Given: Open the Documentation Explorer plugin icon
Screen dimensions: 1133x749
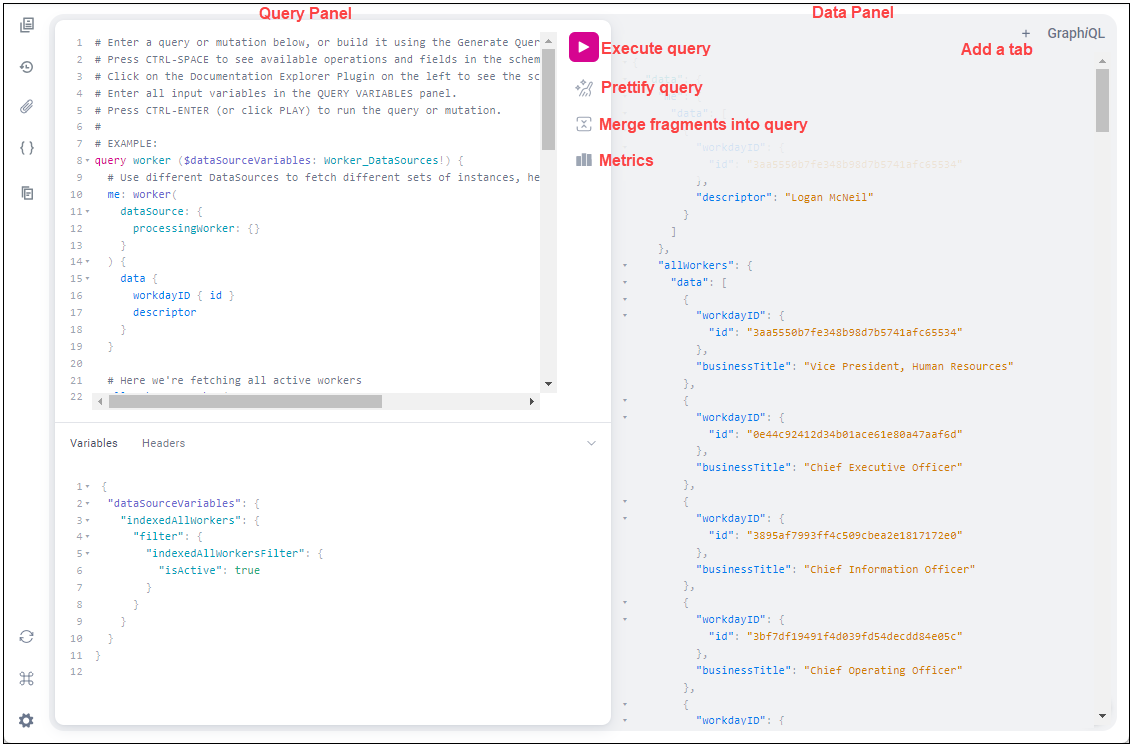Looking at the screenshot, I should 27,25.
